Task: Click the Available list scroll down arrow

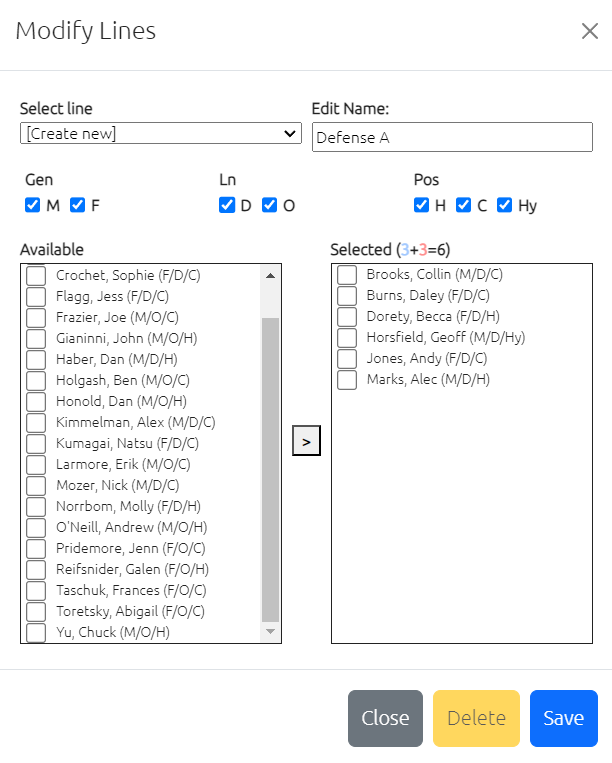Action: point(270,632)
